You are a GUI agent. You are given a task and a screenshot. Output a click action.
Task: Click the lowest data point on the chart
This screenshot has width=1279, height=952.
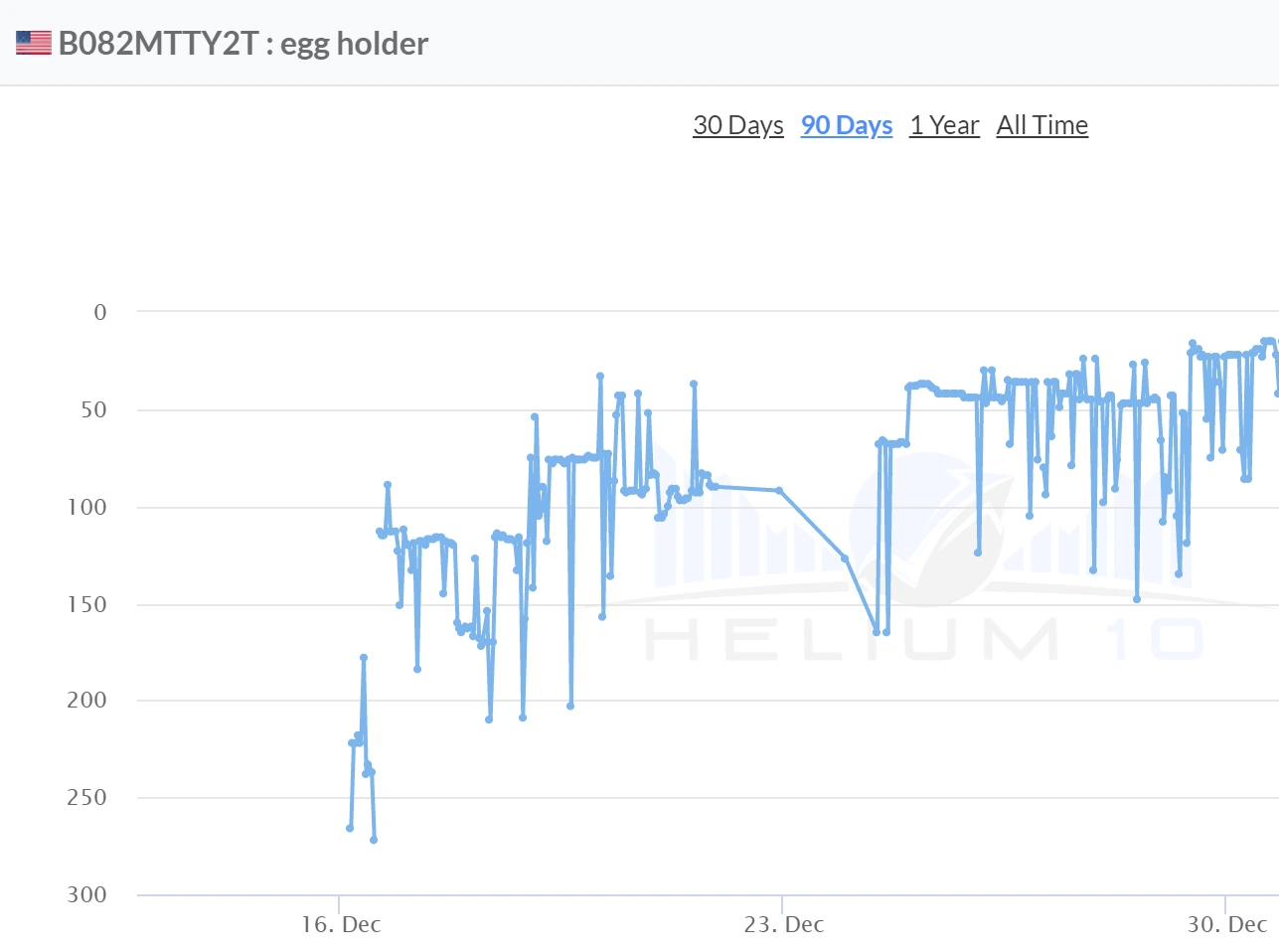(374, 840)
